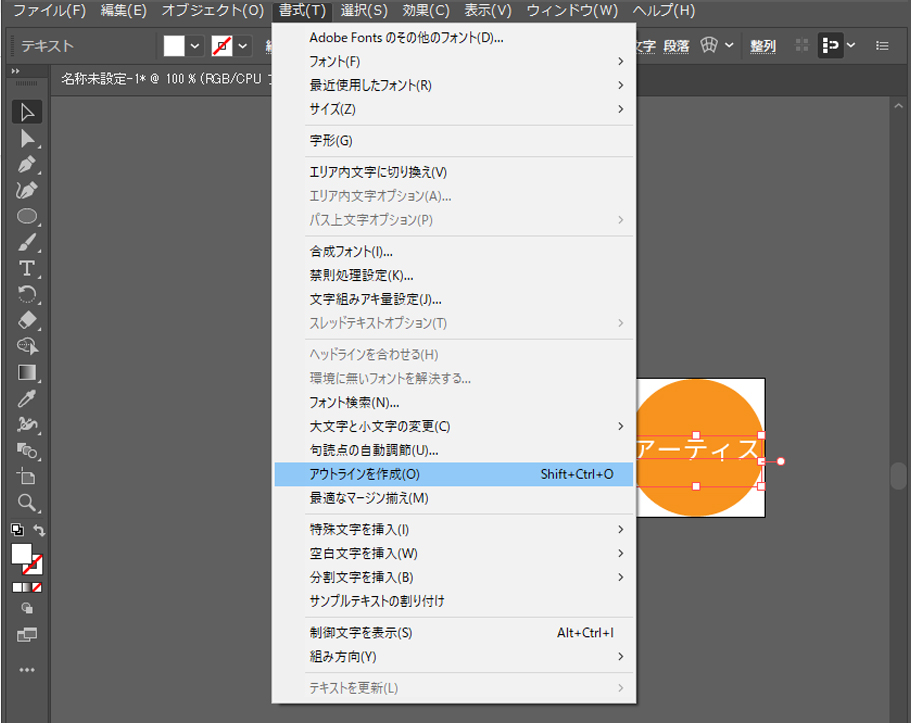Click the stroke none swatch in control bar

click(x=222, y=45)
